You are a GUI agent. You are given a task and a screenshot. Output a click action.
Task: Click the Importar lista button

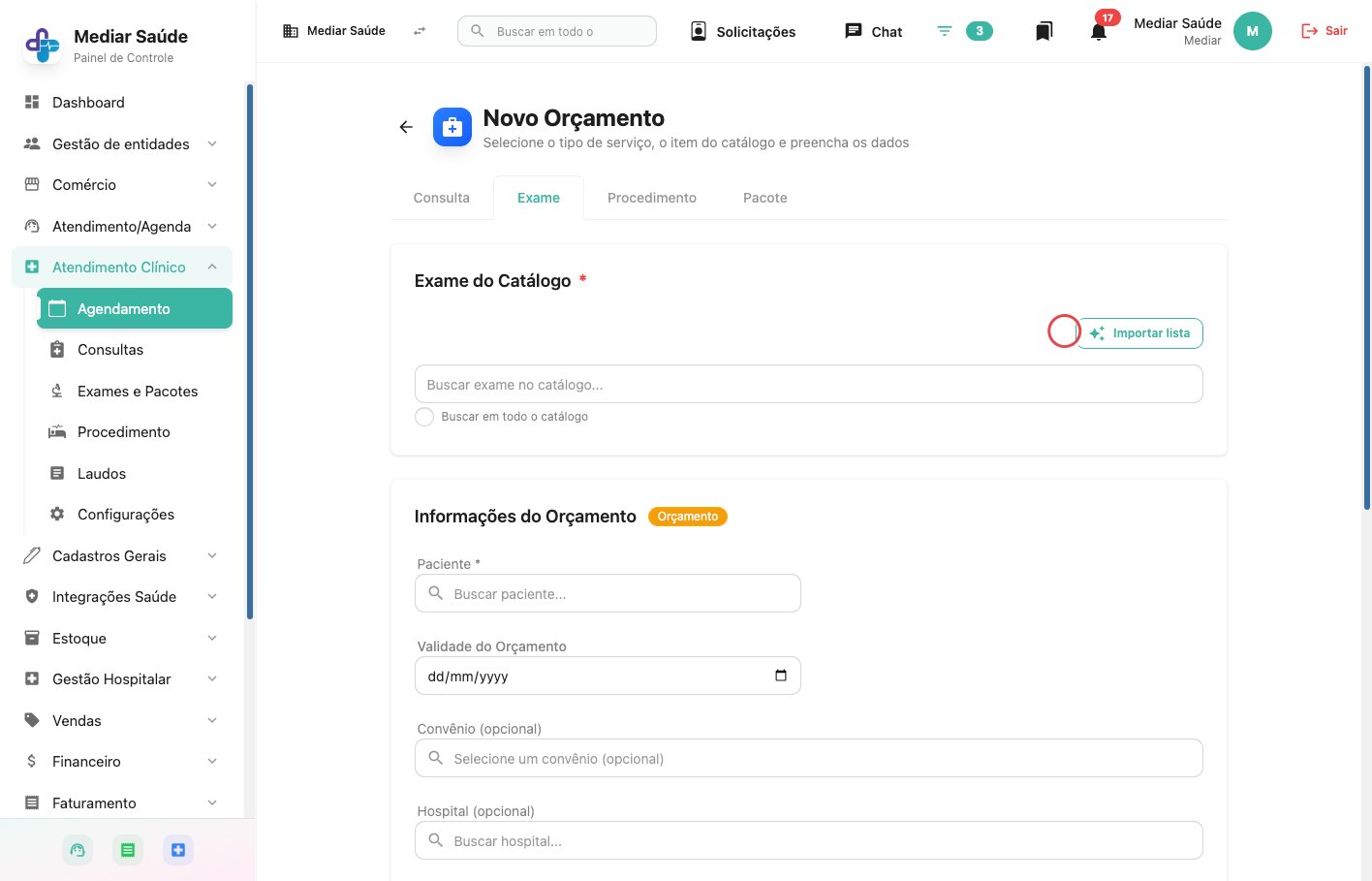pyautogui.click(x=1139, y=333)
